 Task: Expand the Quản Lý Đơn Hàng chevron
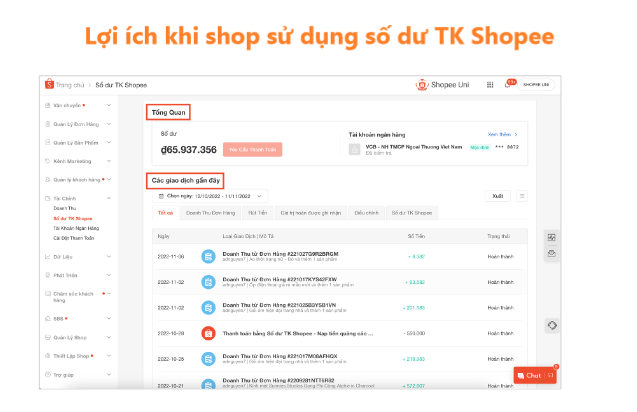point(109,124)
